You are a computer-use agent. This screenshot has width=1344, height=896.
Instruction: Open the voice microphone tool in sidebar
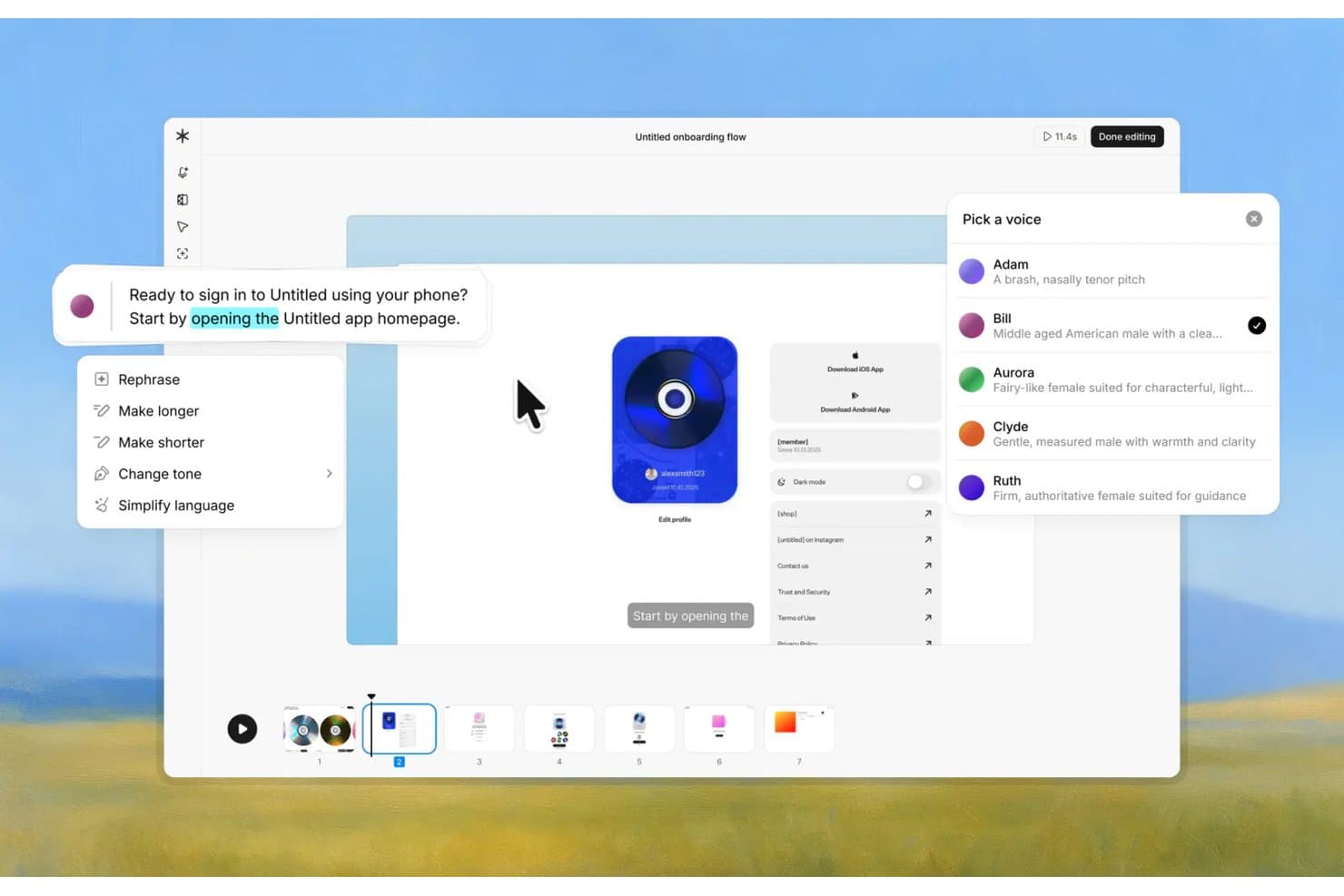[183, 172]
